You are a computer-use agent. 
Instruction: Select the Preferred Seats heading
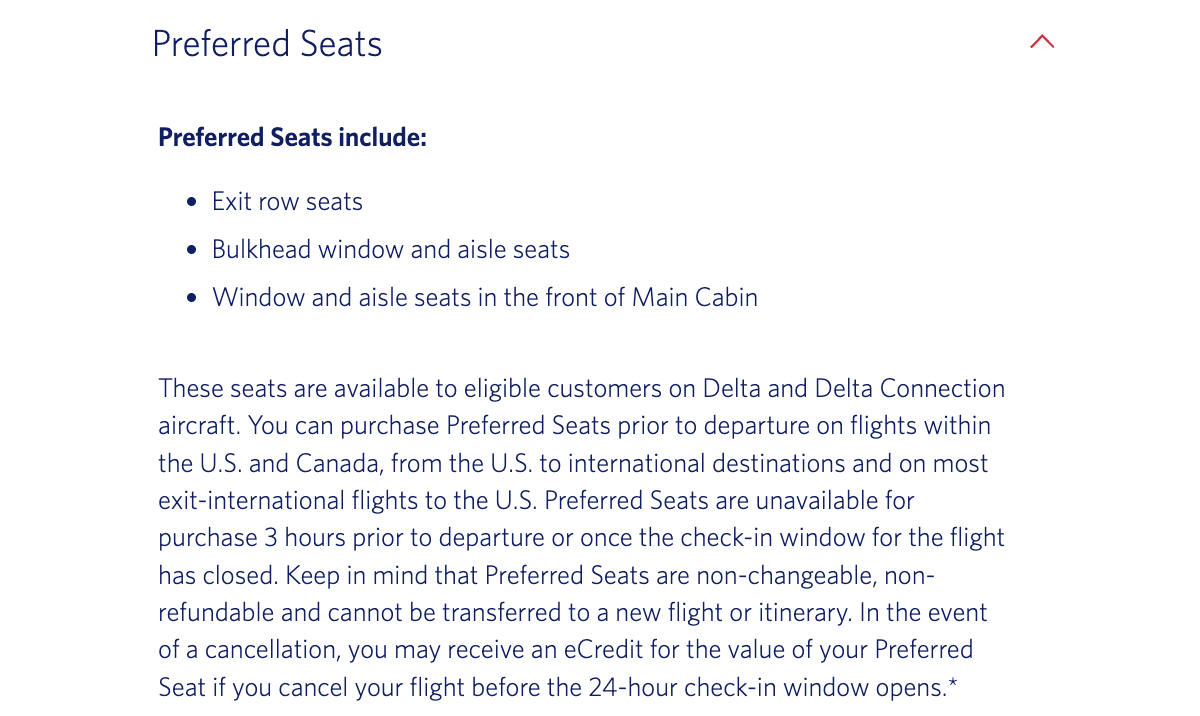pos(267,43)
